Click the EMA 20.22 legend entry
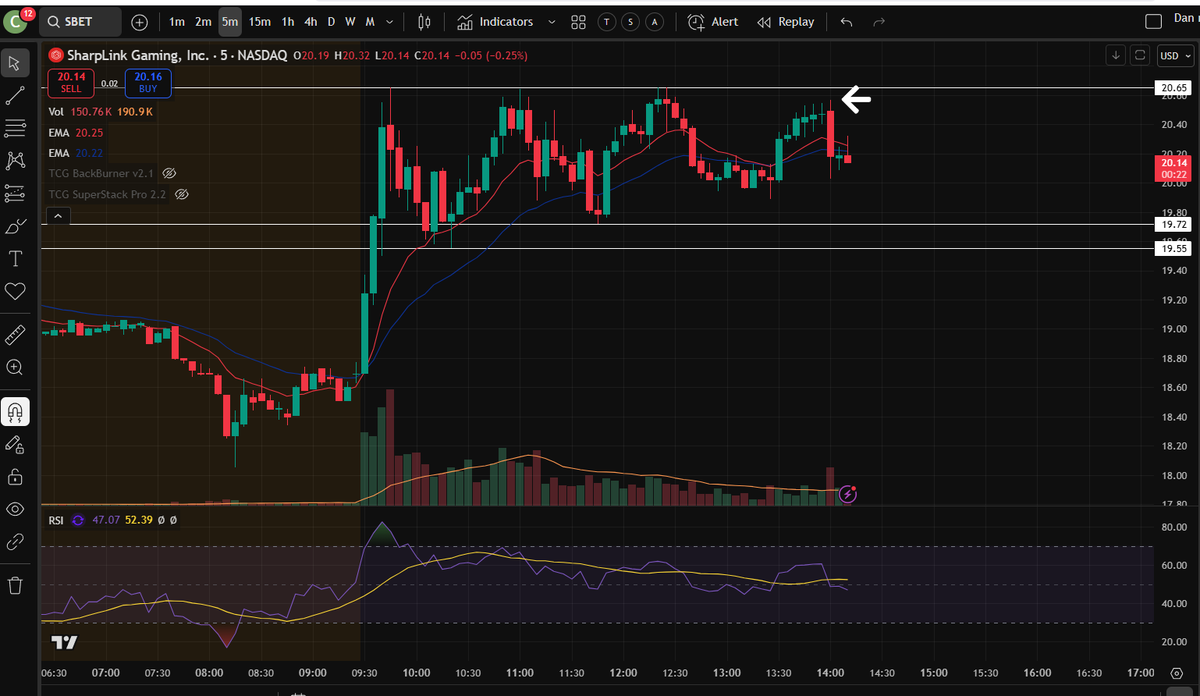The height and width of the screenshot is (696, 1200). 75,153
